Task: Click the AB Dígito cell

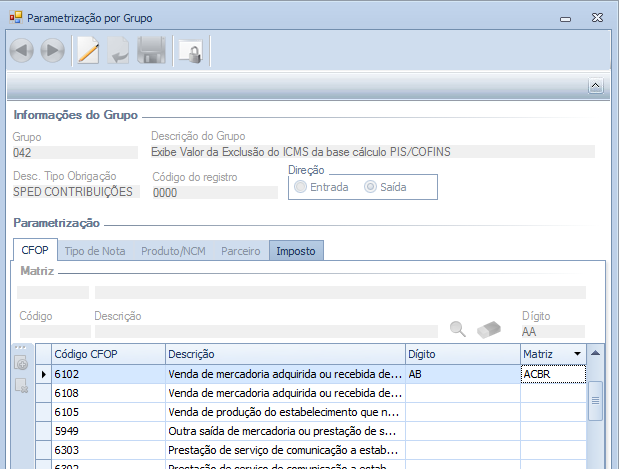Action: [x=463, y=374]
